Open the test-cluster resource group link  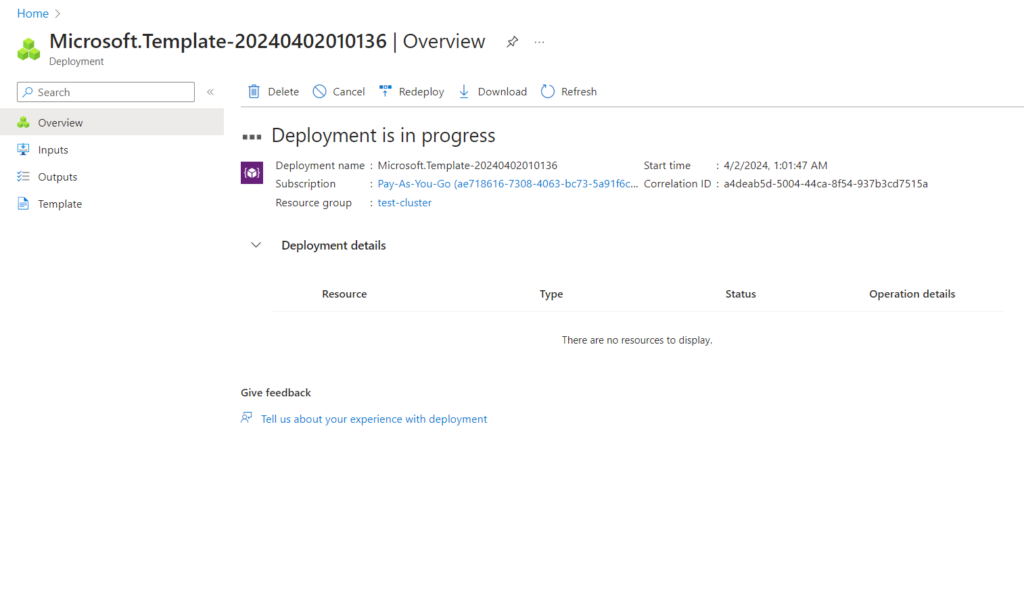point(404,202)
